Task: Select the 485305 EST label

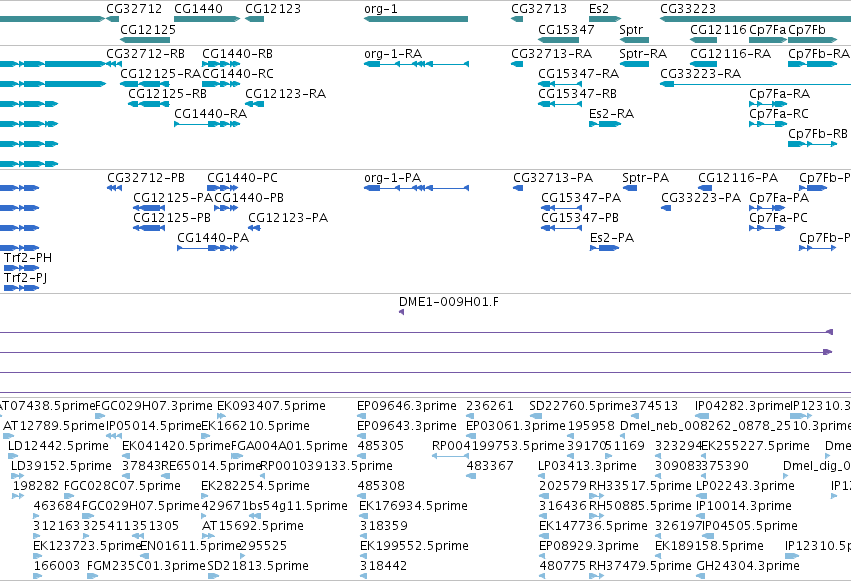Action: coord(380,446)
